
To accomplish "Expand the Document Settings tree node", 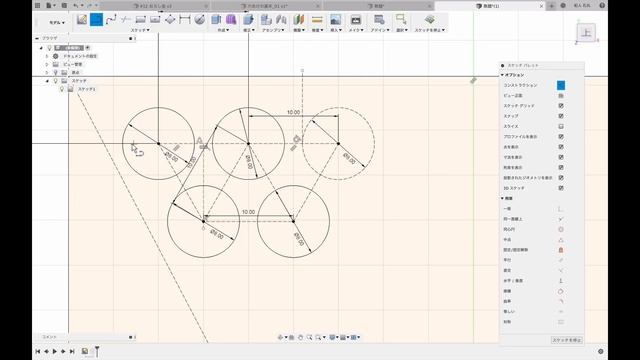I will pyautogui.click(x=47, y=56).
